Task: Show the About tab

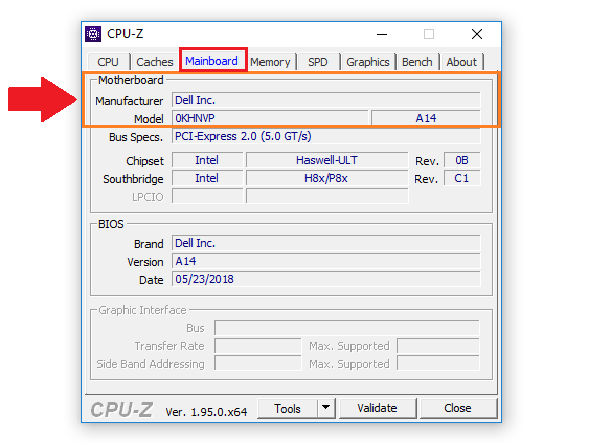Action: pyautogui.click(x=461, y=62)
